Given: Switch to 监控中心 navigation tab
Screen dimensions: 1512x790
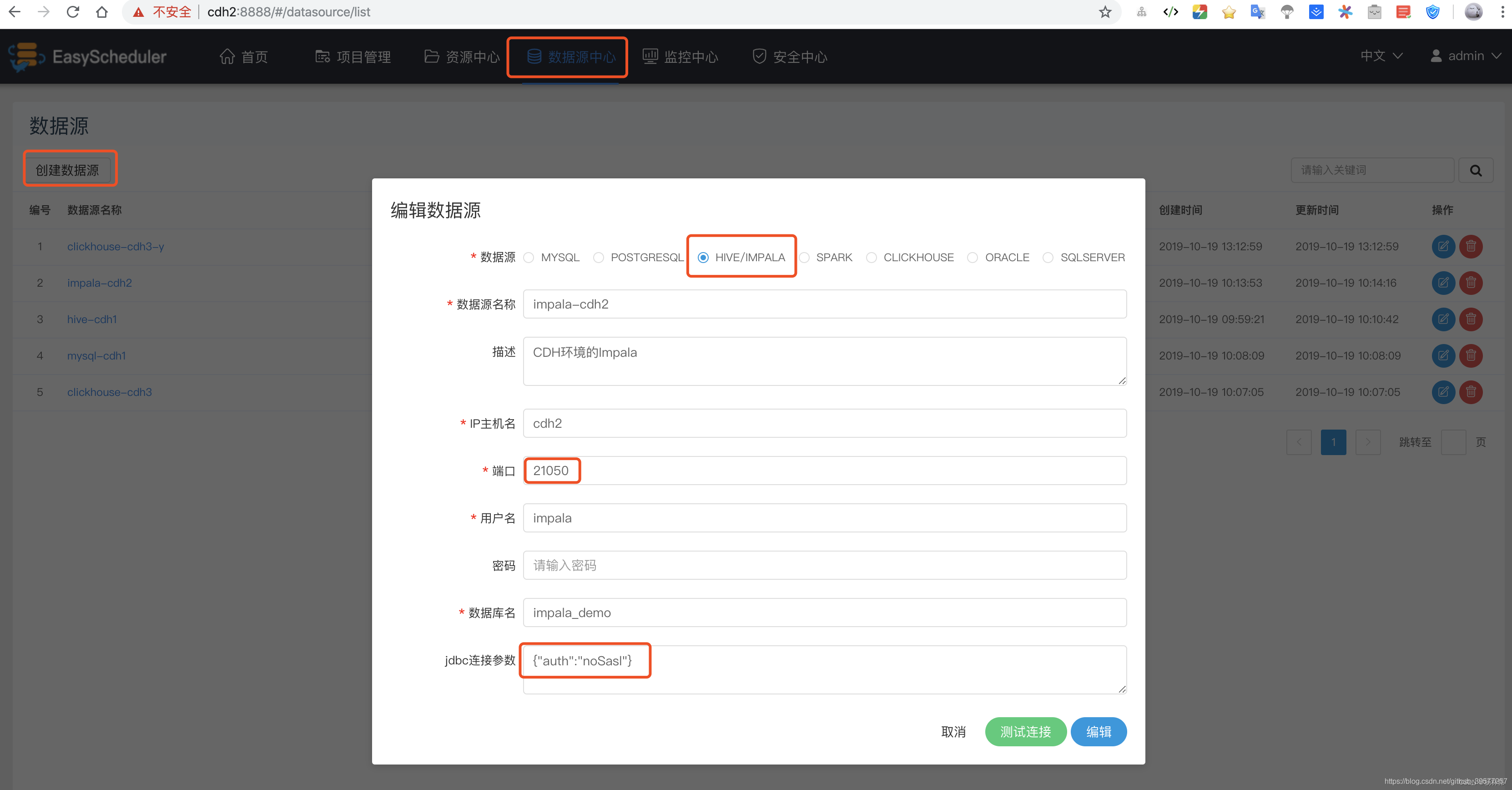Looking at the screenshot, I should tap(680, 56).
